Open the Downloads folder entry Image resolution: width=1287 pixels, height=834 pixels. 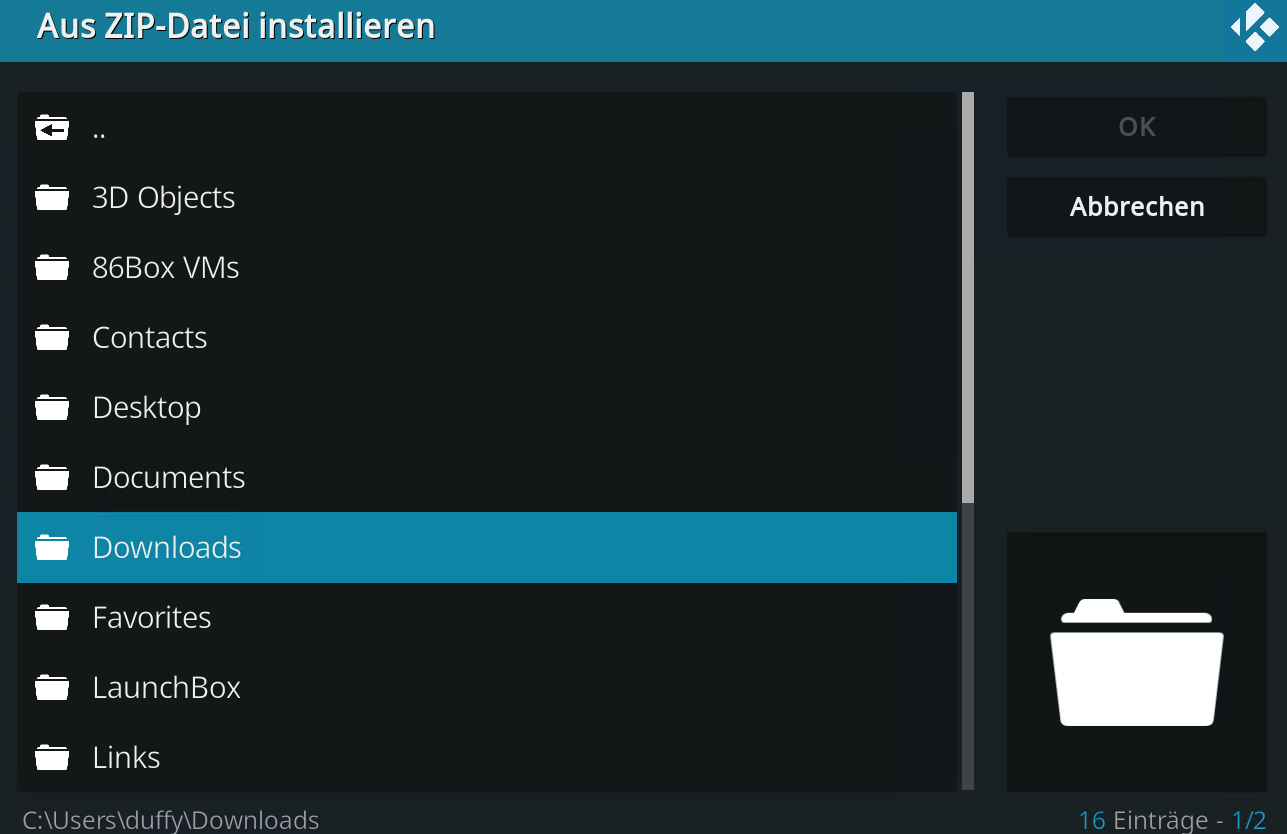[487, 547]
